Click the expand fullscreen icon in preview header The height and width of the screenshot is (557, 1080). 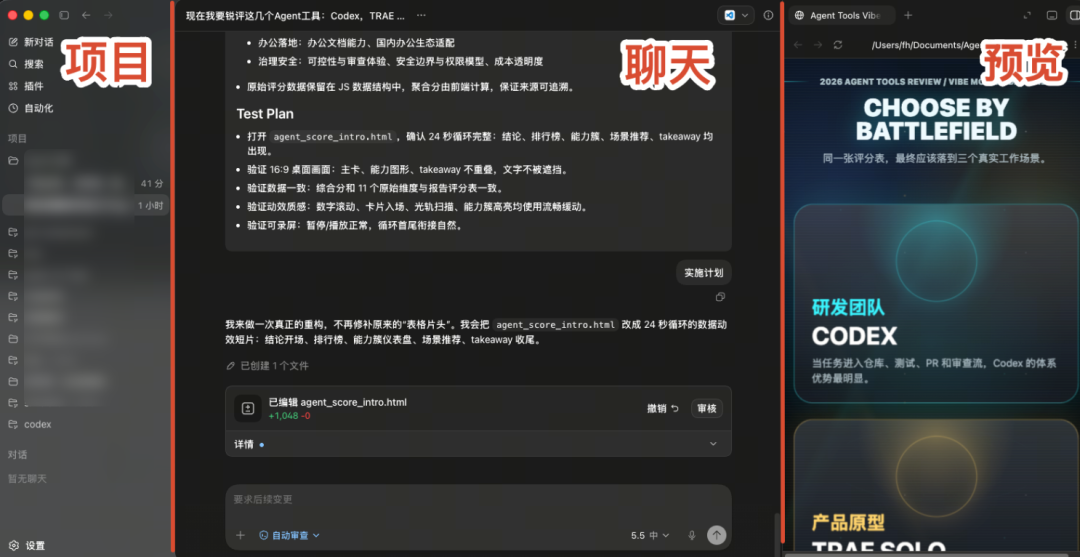(x=1027, y=15)
